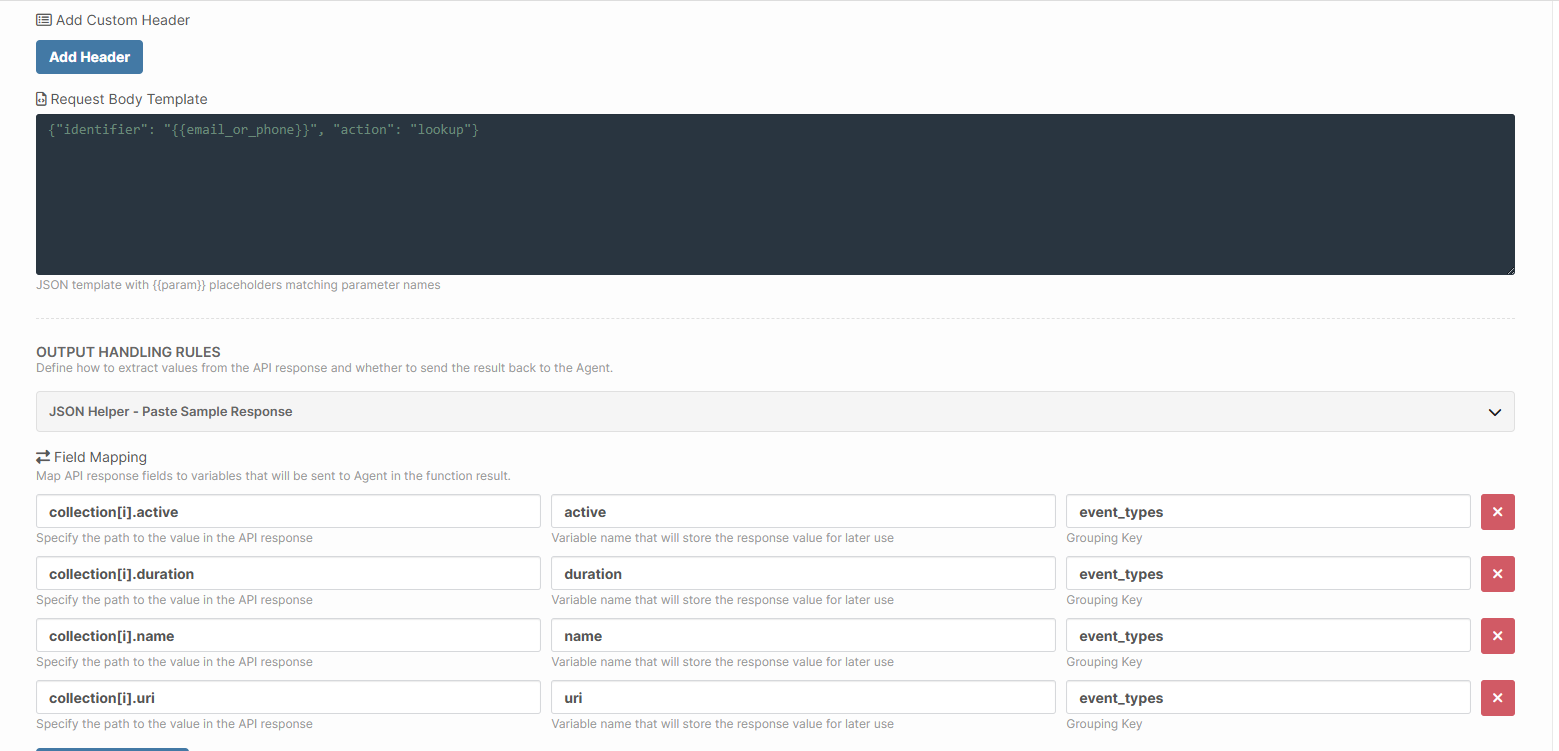1559x751 pixels.
Task: Click the Add Custom Header list icon
Action: (44, 20)
